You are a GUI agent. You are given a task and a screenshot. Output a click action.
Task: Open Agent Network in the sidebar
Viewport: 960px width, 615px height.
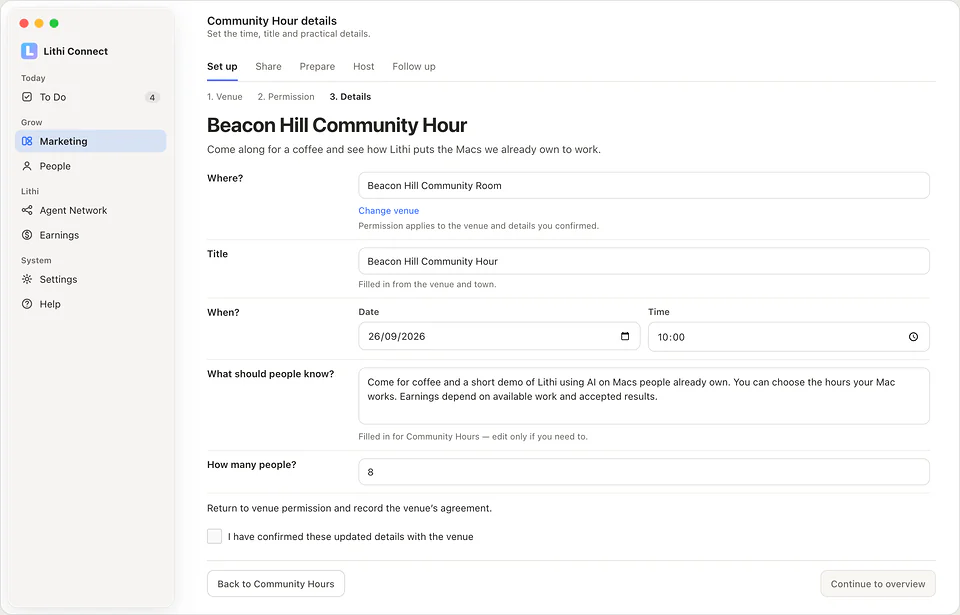pos(91,210)
